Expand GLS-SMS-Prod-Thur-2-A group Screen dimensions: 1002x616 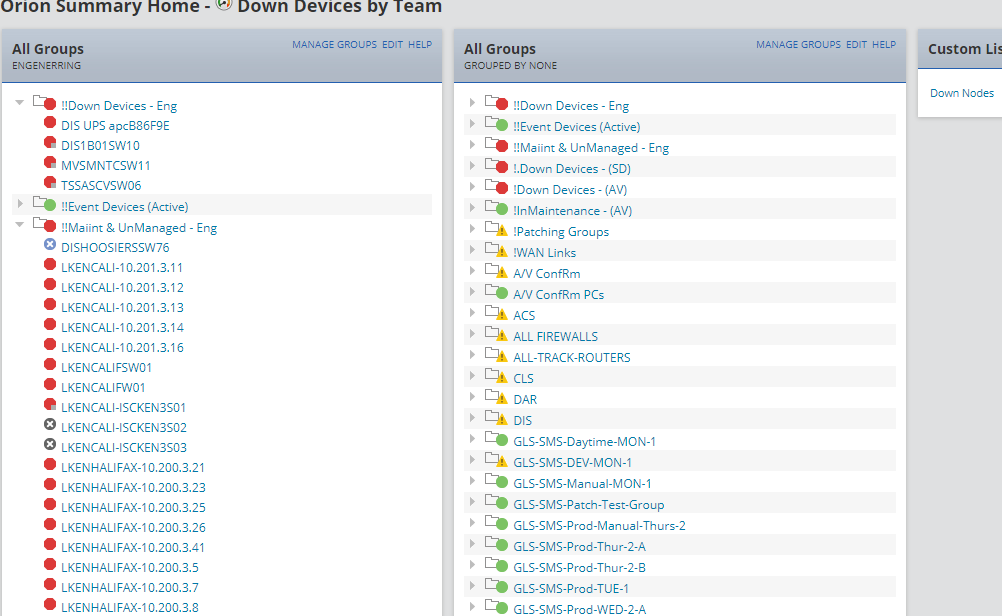point(472,543)
